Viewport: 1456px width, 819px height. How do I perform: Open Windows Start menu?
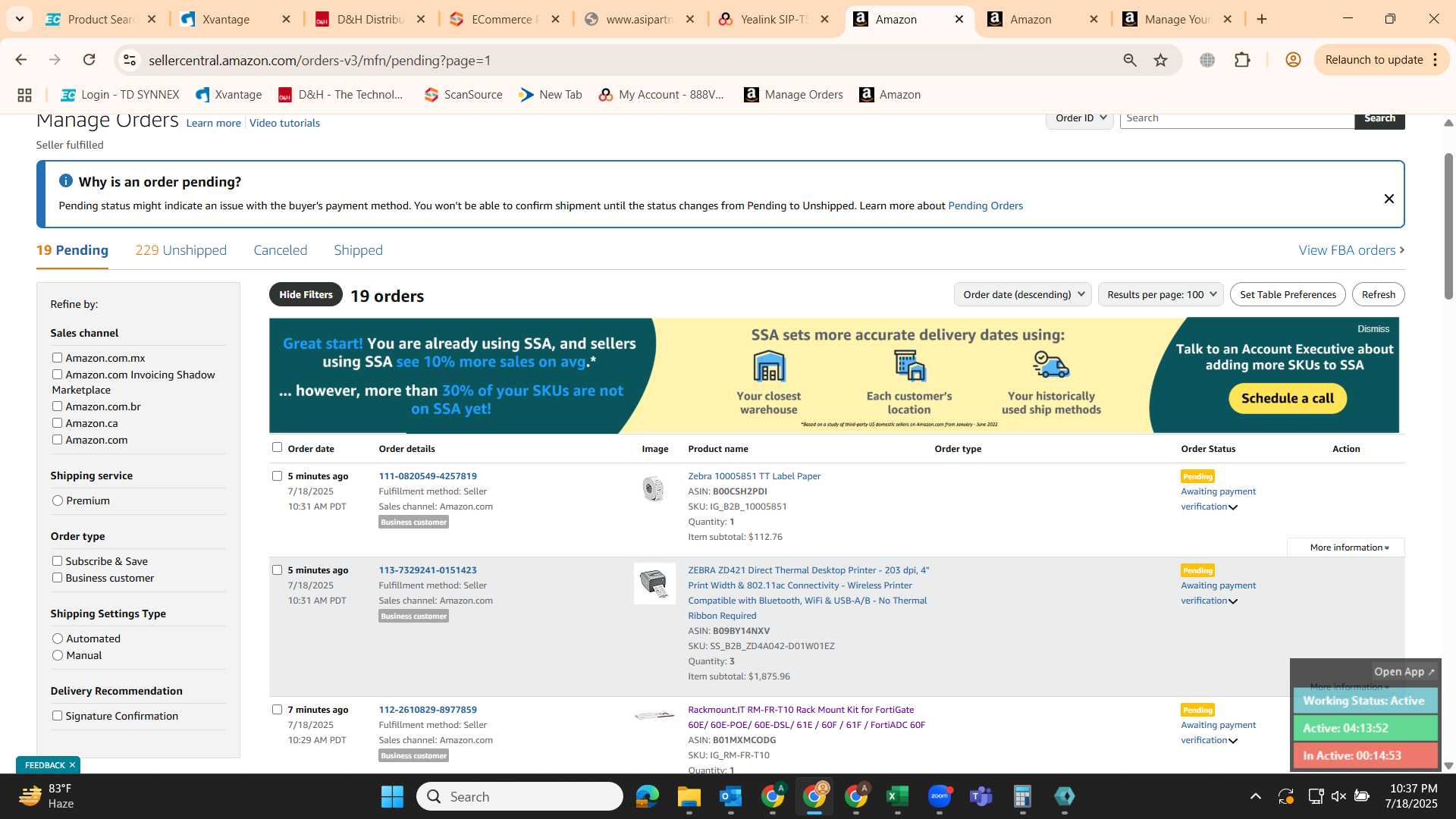coord(392,796)
